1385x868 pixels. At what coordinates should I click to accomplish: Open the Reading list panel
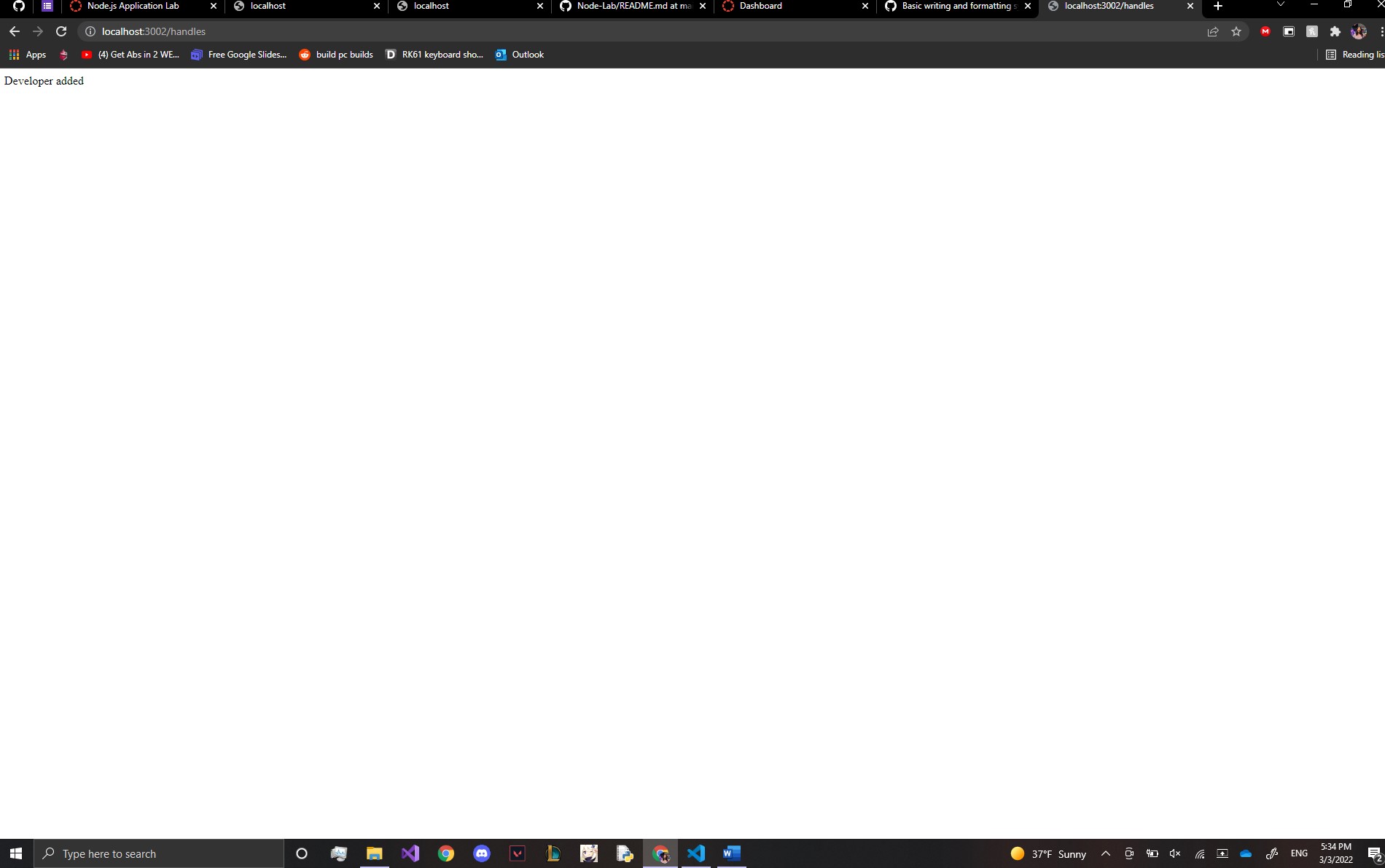(1354, 55)
